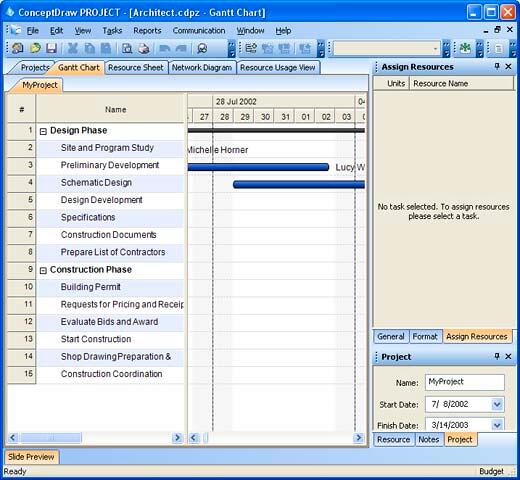The image size is (520, 480).
Task: Open the Start Date dropdown calendar
Action: pyautogui.click(x=497, y=404)
